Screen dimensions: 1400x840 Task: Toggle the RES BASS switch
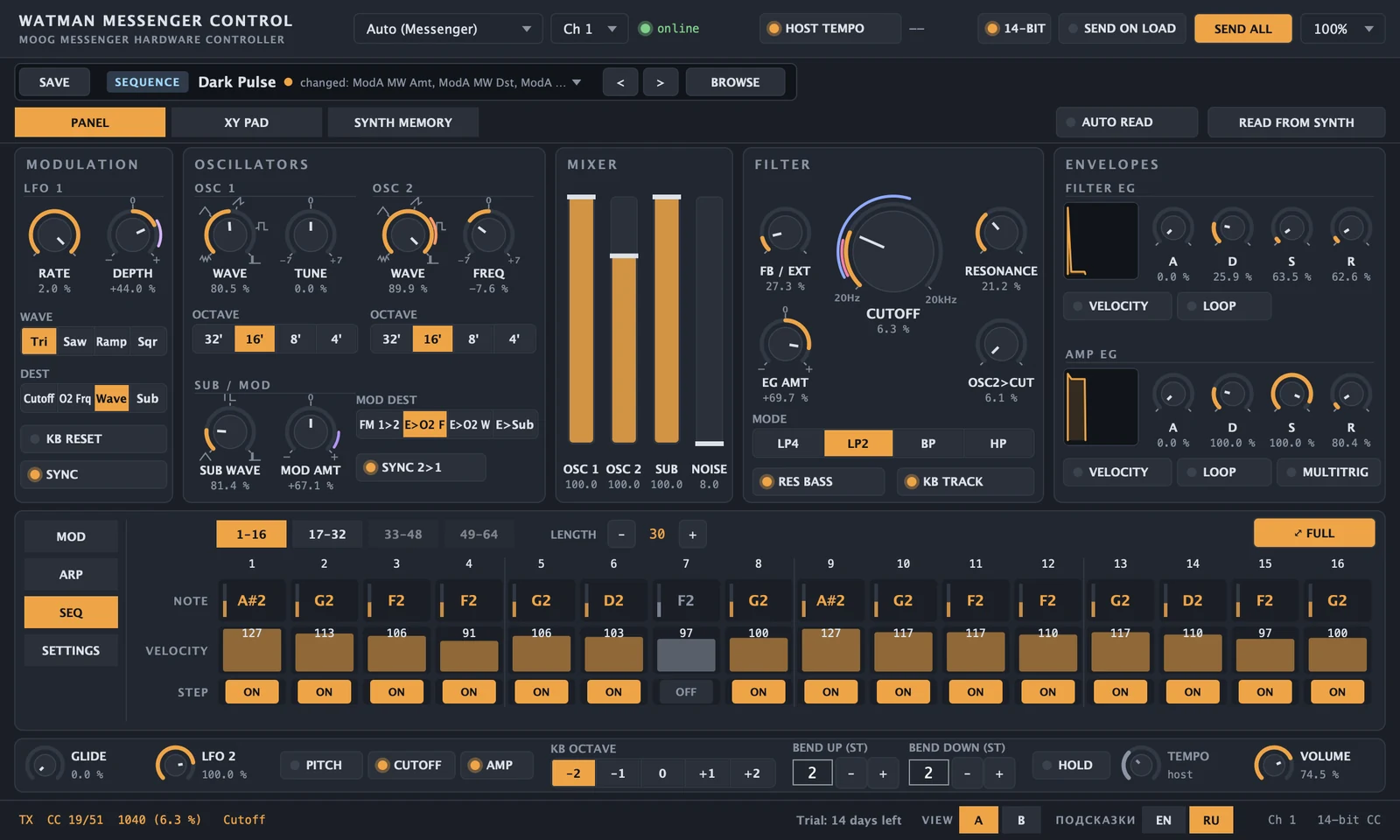[x=818, y=481]
